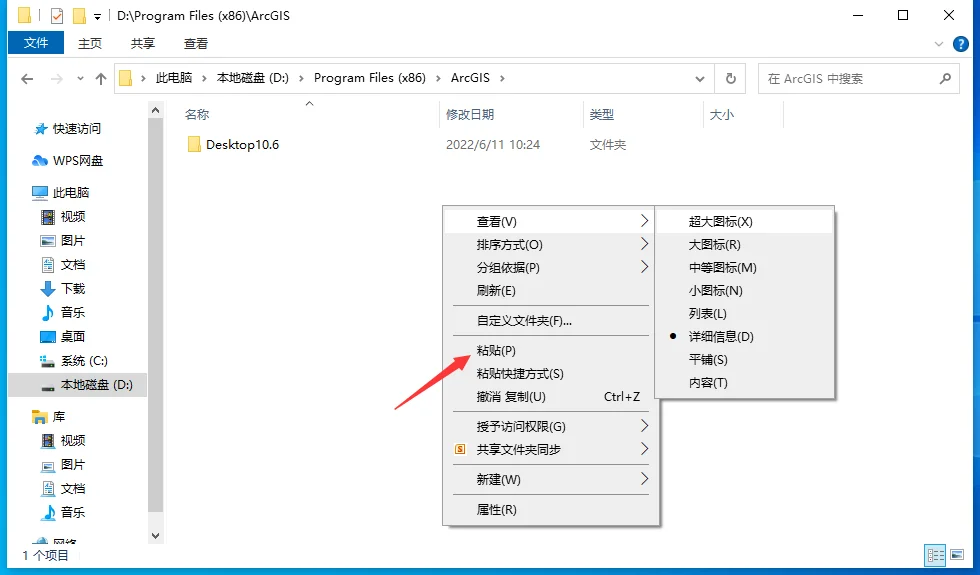Select the Desktop10.6 folder
Viewport: 980px width, 575px height.
(233, 145)
